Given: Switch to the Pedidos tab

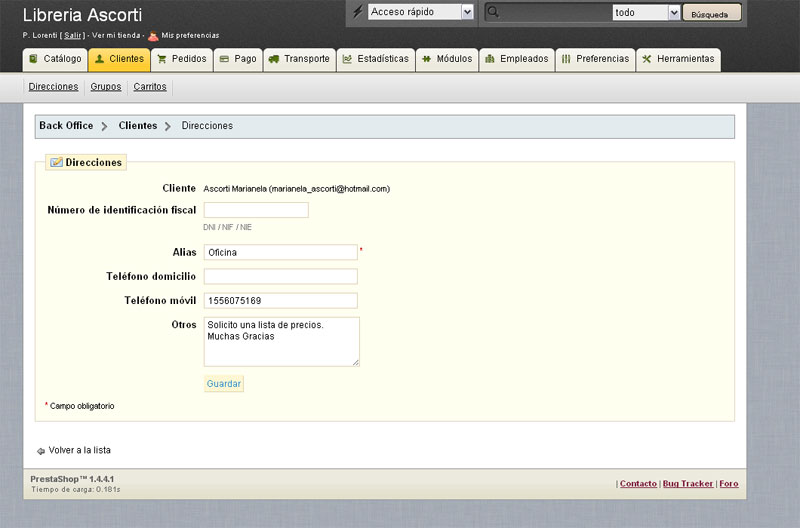Looking at the screenshot, I should tap(182, 59).
